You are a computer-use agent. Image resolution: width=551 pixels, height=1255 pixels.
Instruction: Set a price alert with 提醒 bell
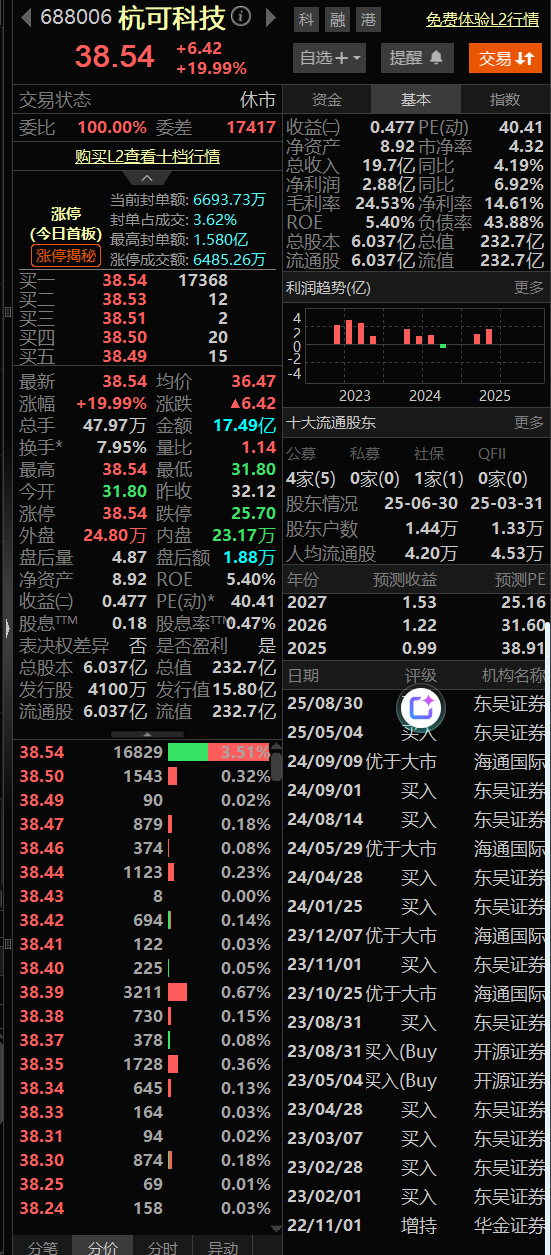[x=415, y=58]
